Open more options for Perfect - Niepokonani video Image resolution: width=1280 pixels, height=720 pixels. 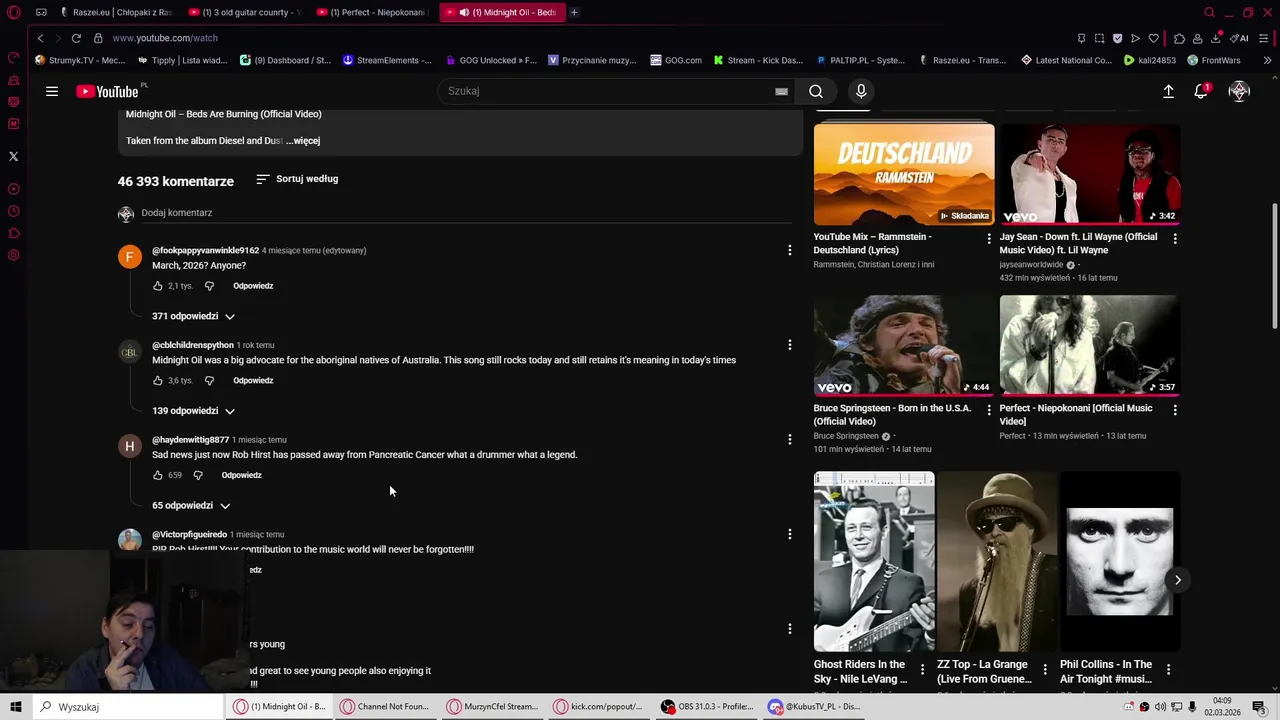[x=1175, y=409]
